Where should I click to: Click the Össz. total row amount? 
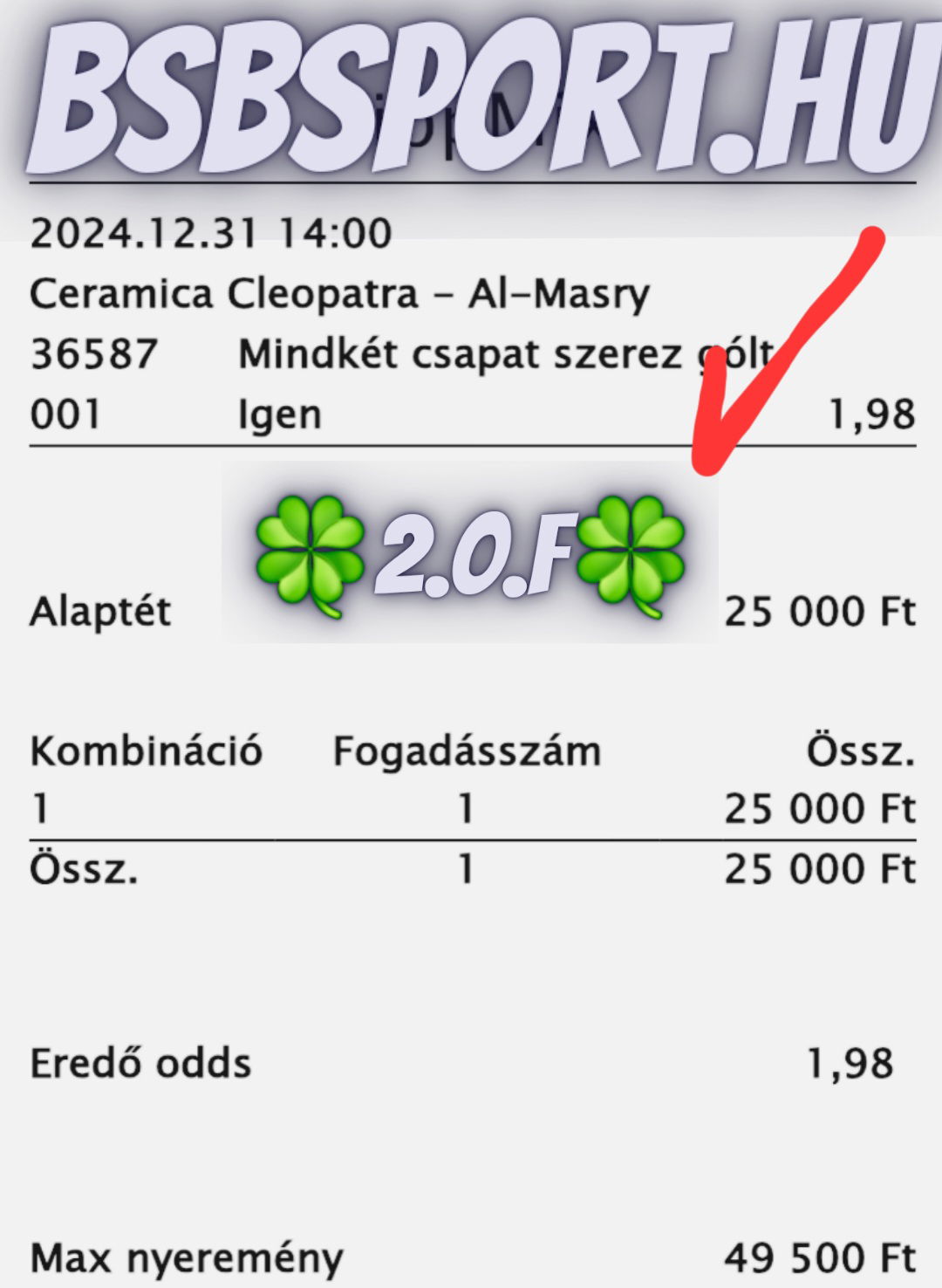(820, 870)
